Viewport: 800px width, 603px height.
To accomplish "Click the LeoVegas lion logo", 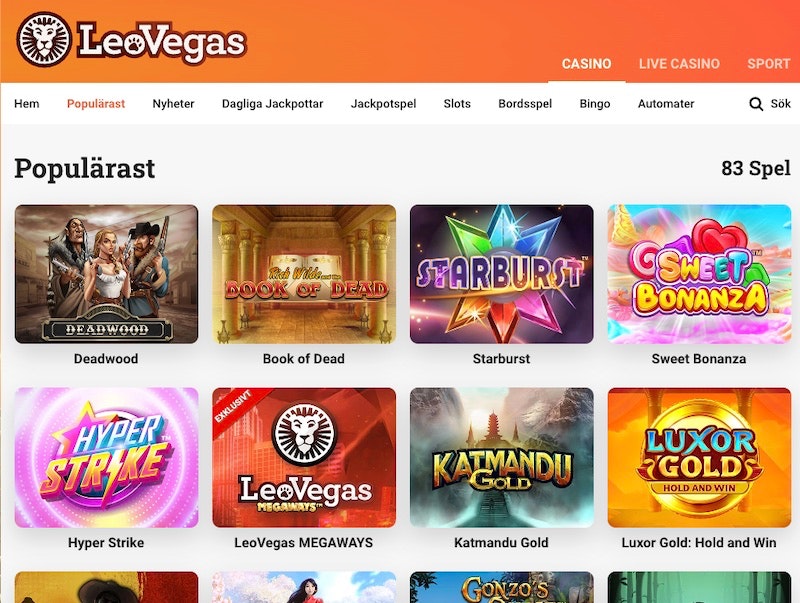I will pyautogui.click(x=44, y=40).
